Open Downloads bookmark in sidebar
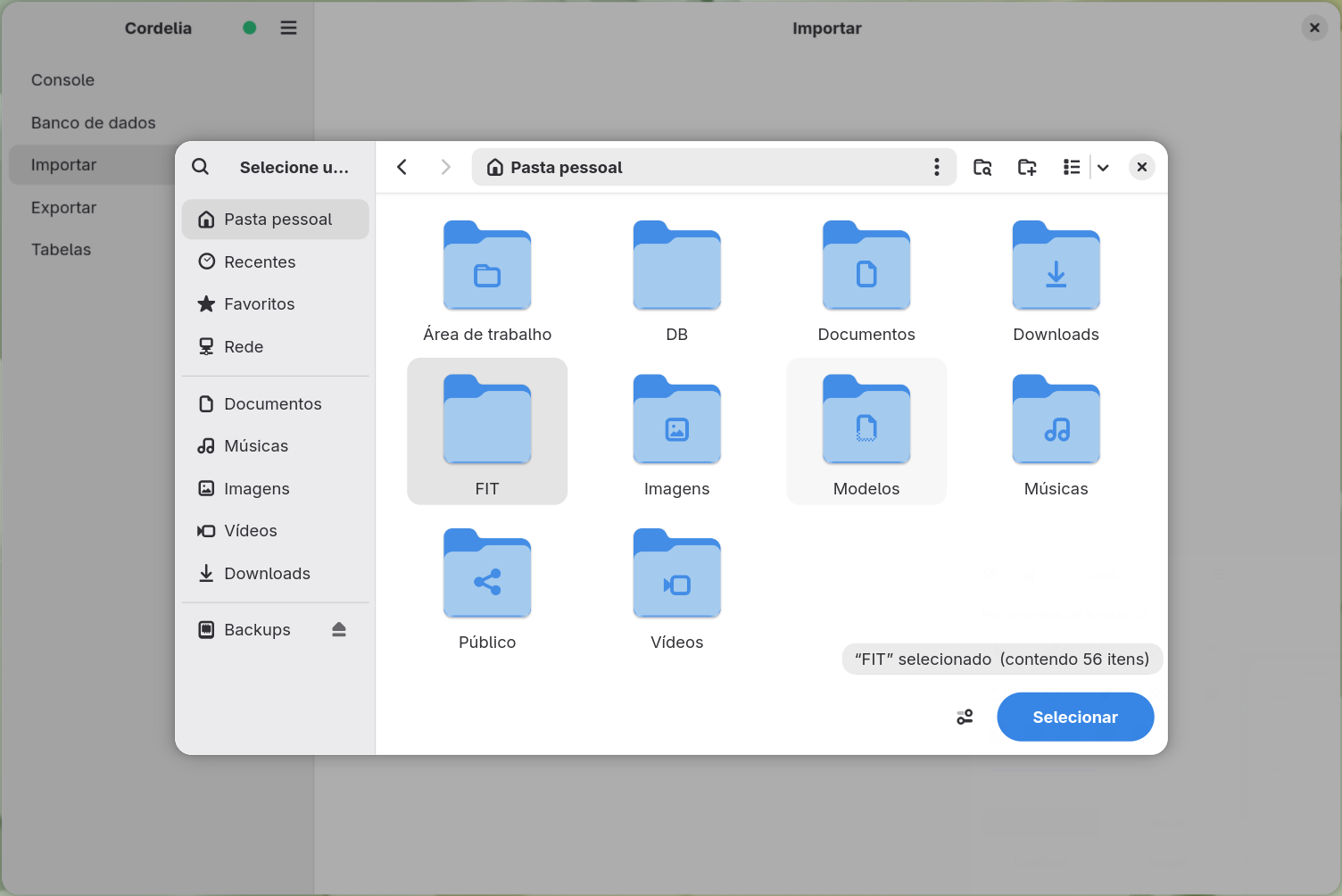Image resolution: width=1342 pixels, height=896 pixels. click(276, 574)
